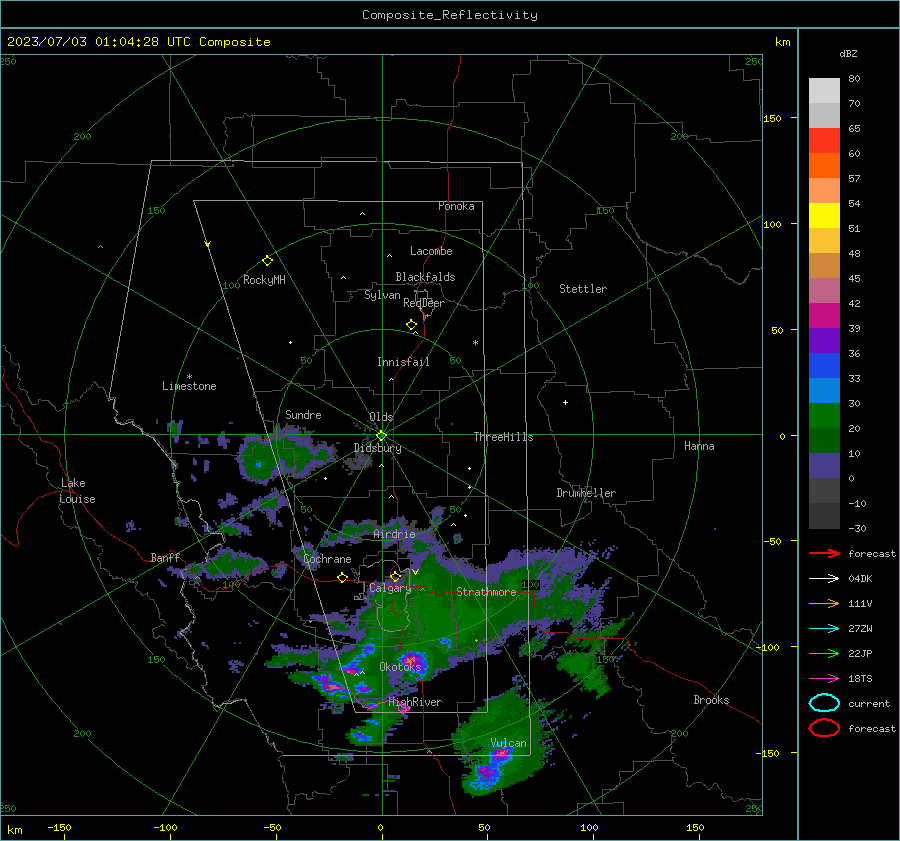Click the Hanna label
The image size is (900, 841).
pyautogui.click(x=699, y=446)
